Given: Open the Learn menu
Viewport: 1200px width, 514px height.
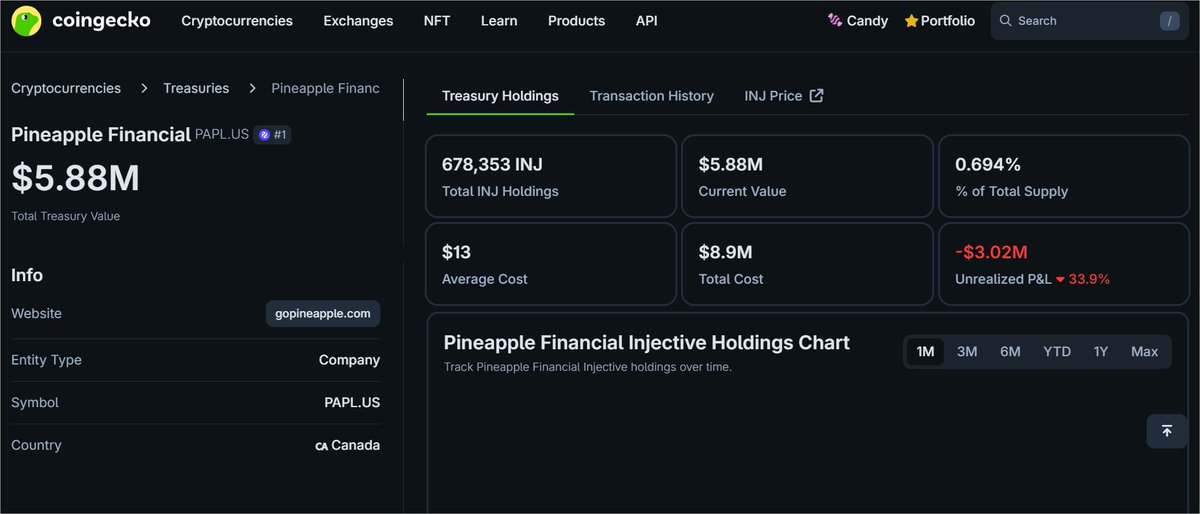Looking at the screenshot, I should click(x=499, y=21).
